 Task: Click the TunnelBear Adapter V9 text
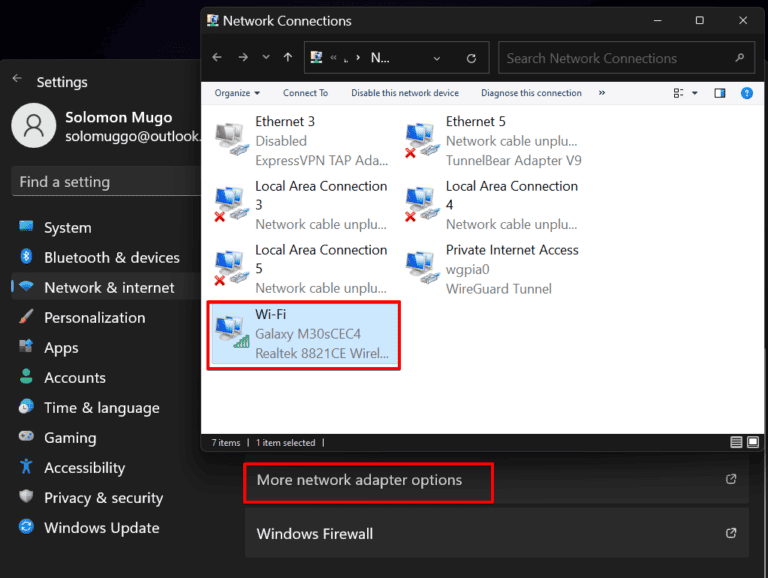(x=513, y=161)
